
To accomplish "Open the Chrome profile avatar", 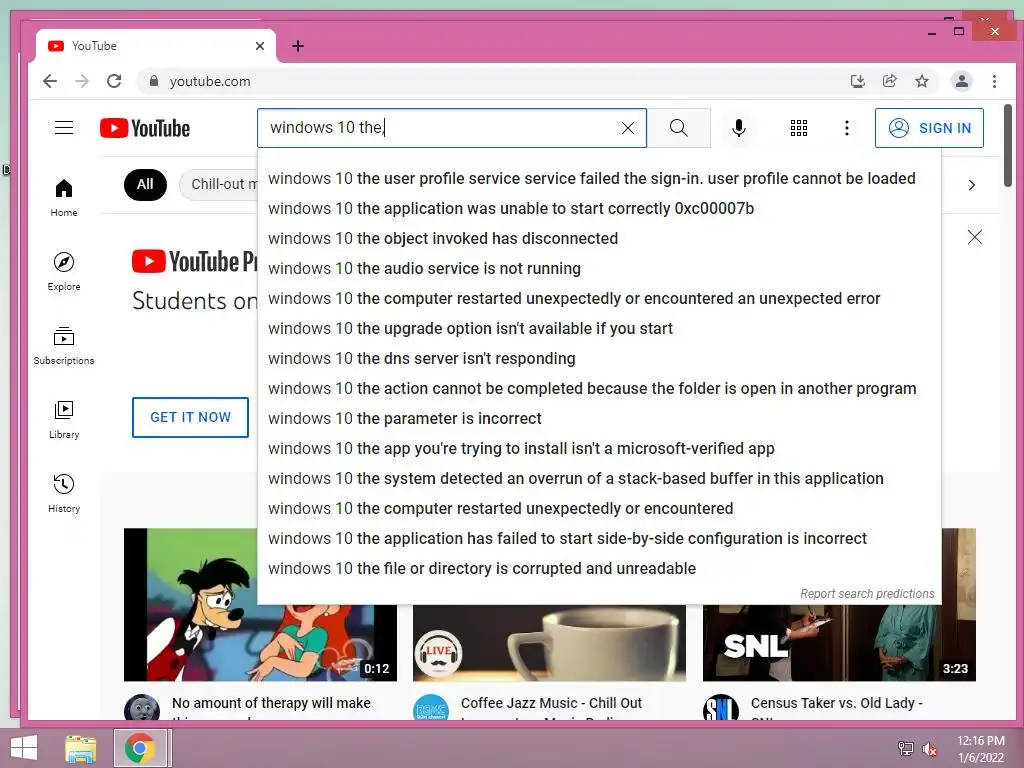I will pyautogui.click(x=961, y=81).
